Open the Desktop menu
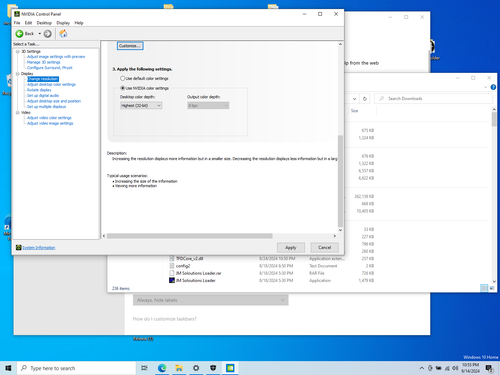This screenshot has height=375, width=500. coord(44,23)
